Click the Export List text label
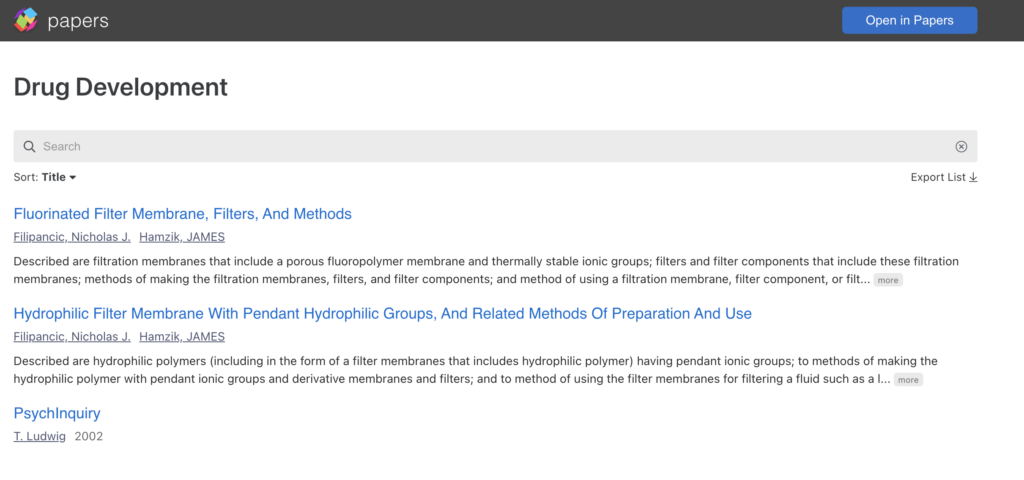 click(x=938, y=178)
